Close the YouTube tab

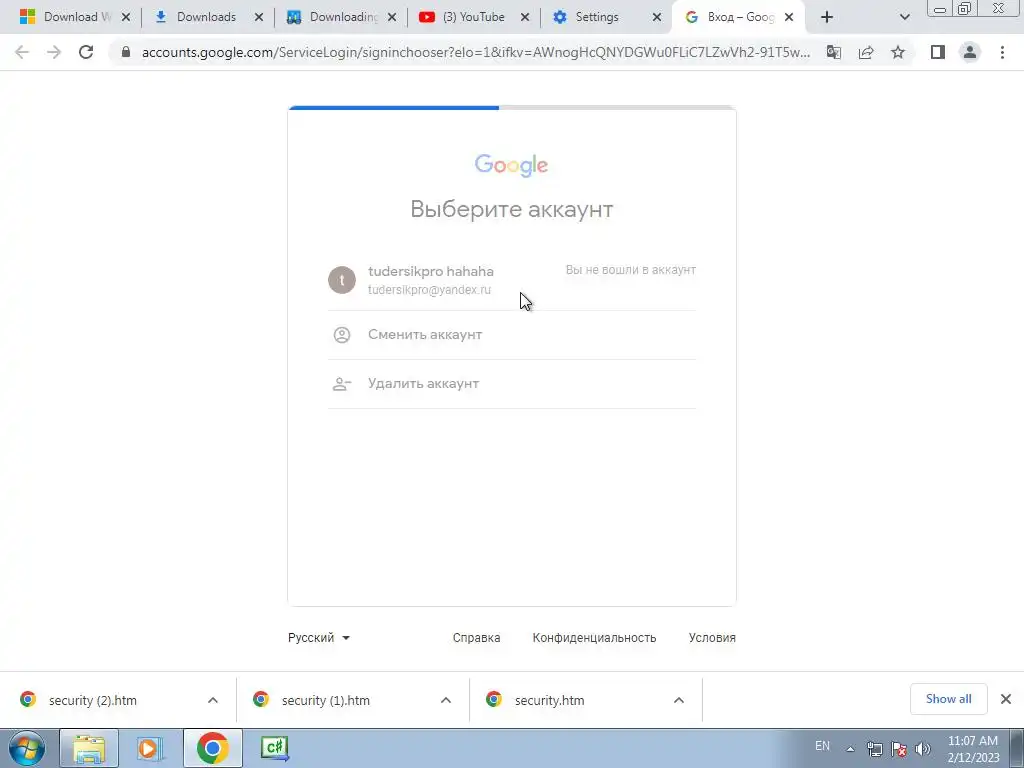(524, 17)
